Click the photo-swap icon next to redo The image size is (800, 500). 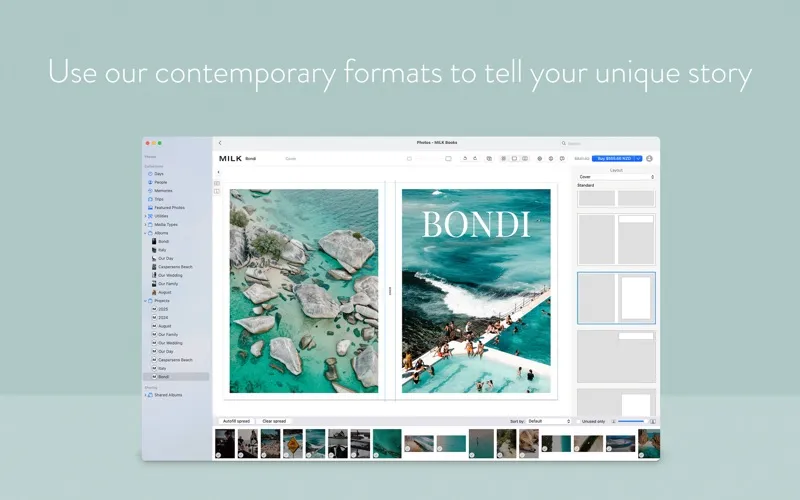489,159
